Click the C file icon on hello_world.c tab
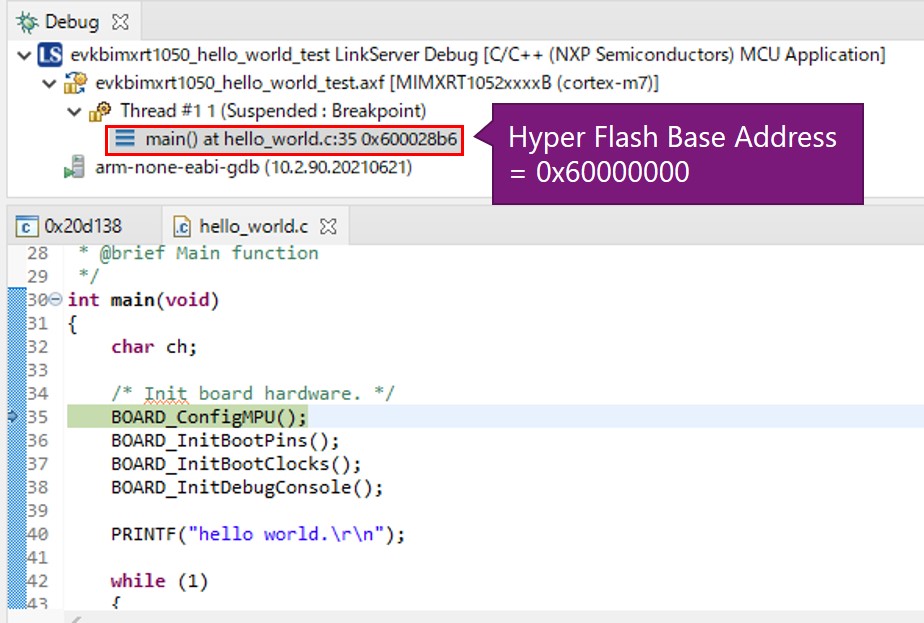Viewport: 924px width, 623px height. [183, 227]
